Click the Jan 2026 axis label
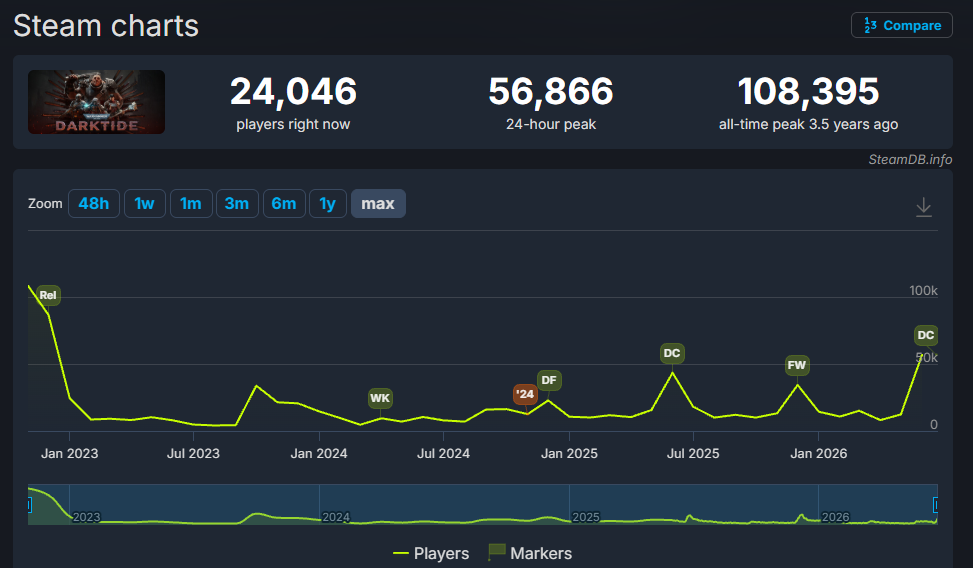The width and height of the screenshot is (973, 568). click(x=818, y=454)
